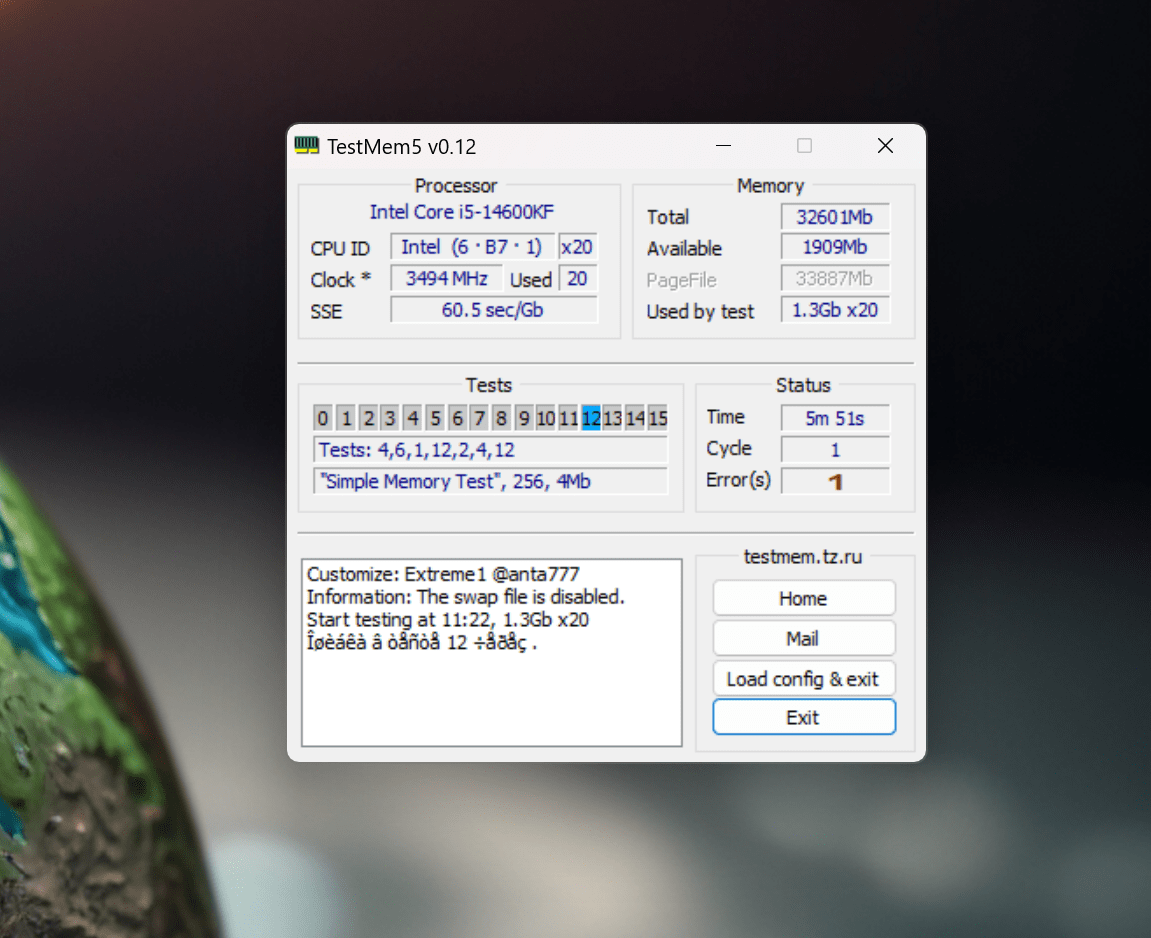Click the testmem.tz.ru group label
The width and height of the screenshot is (1151, 938).
[802, 556]
